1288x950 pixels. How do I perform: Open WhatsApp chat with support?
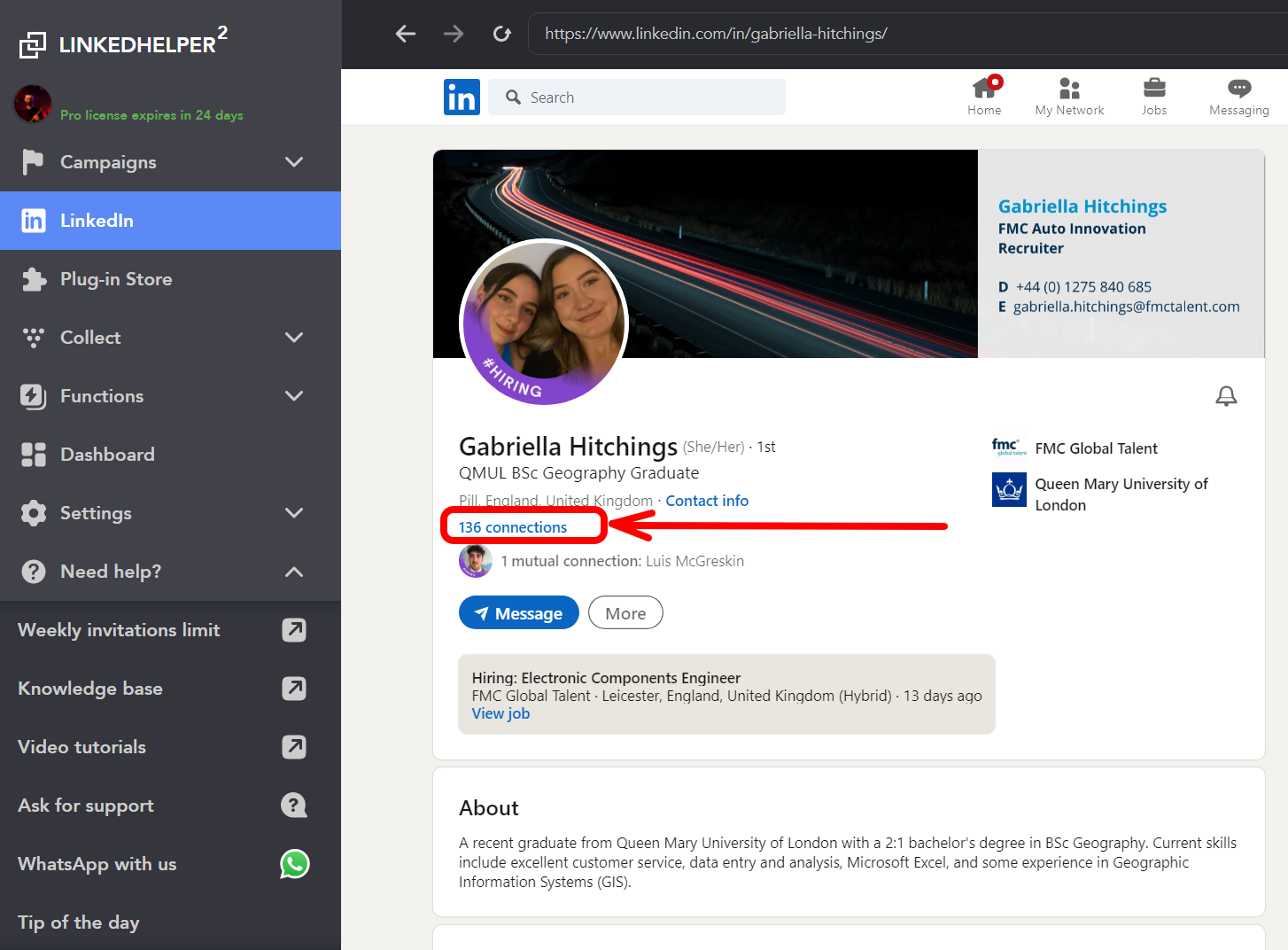pos(97,864)
